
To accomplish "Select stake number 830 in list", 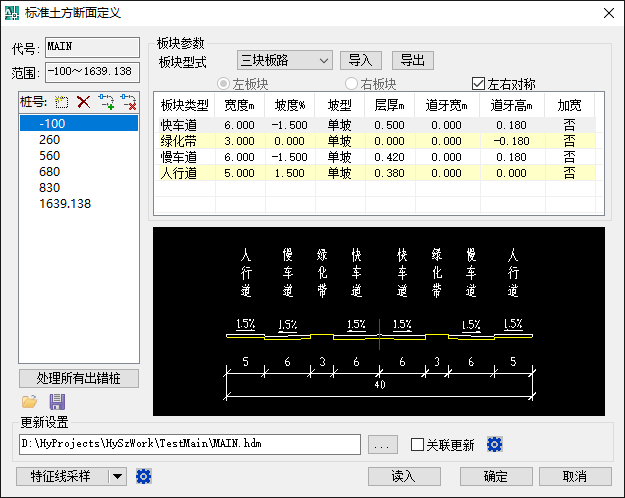I will tap(79, 187).
